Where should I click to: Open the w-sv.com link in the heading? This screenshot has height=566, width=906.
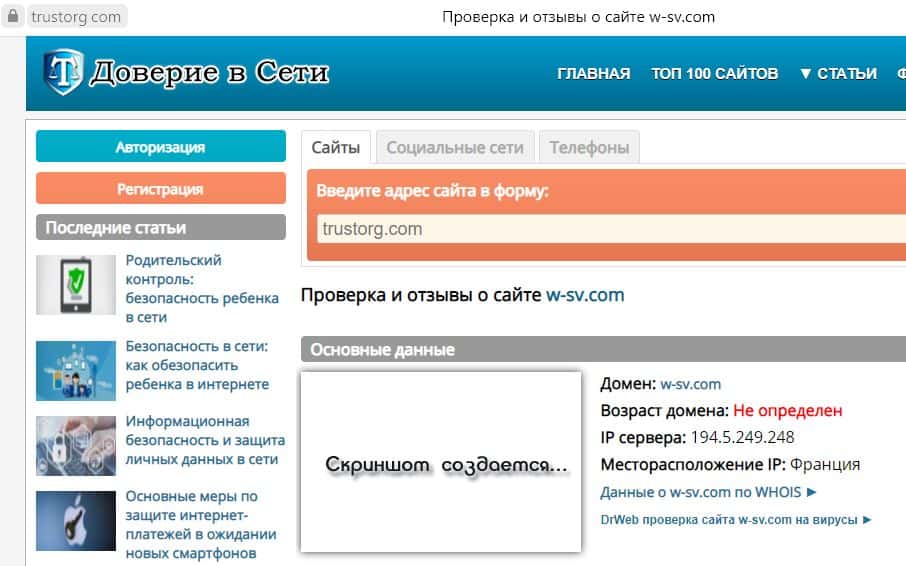coord(585,295)
